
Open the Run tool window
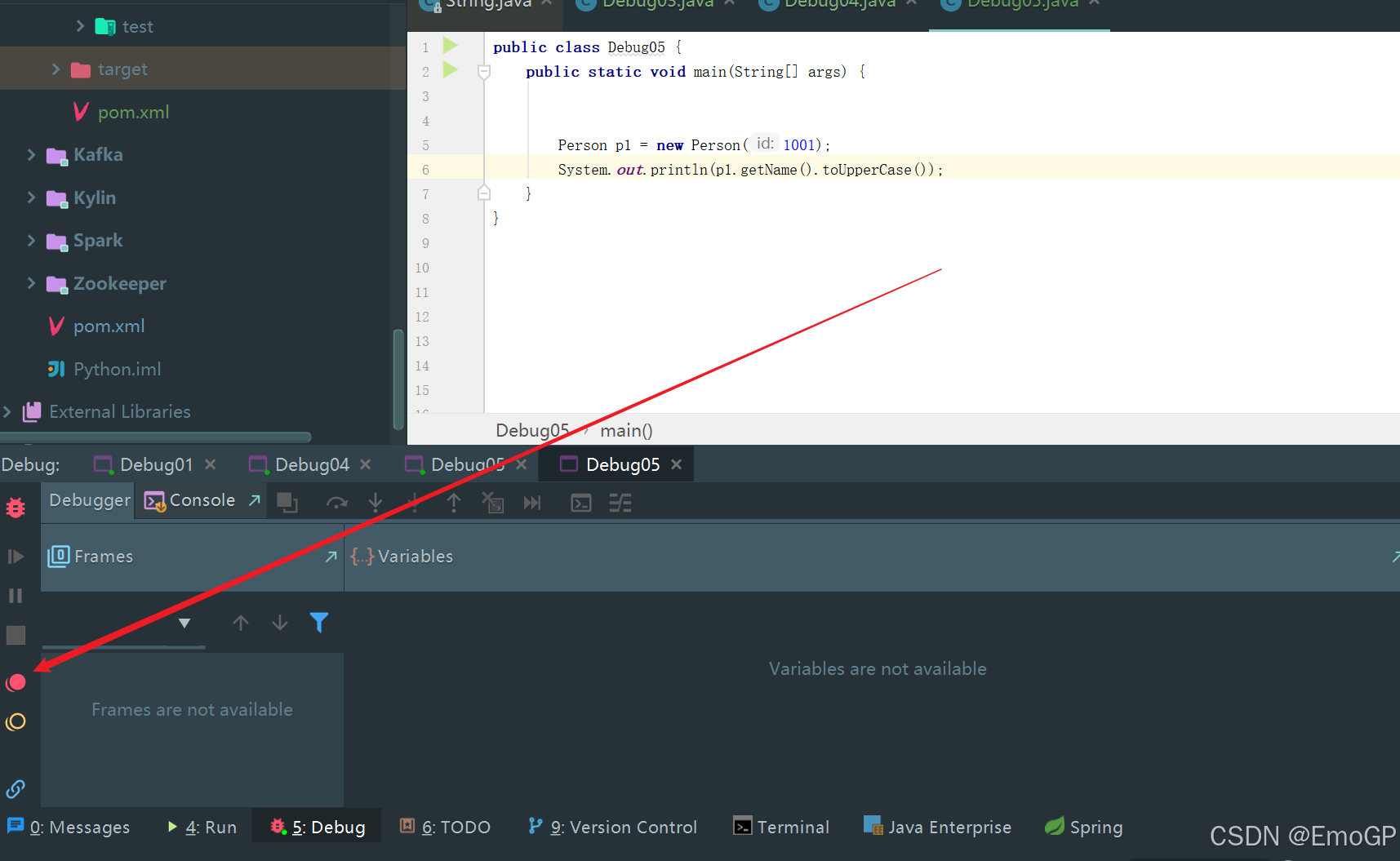tap(202, 828)
